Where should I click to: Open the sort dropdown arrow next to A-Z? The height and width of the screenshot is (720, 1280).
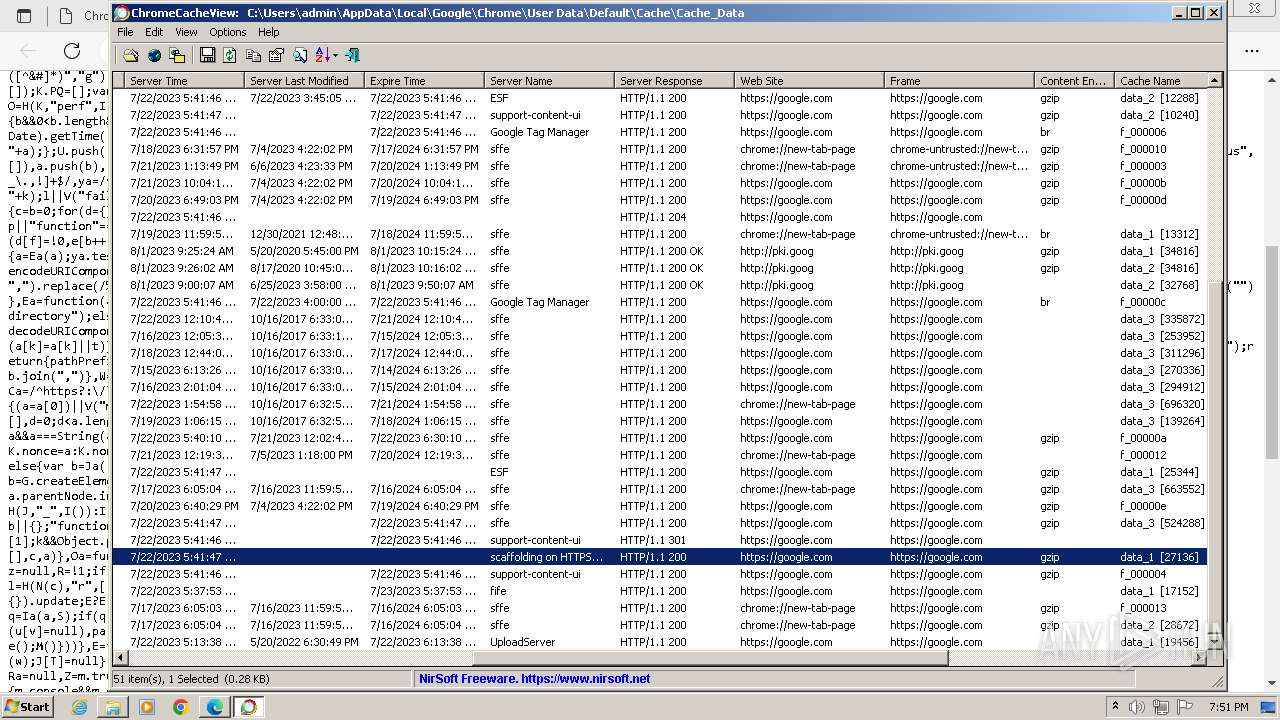click(335, 55)
